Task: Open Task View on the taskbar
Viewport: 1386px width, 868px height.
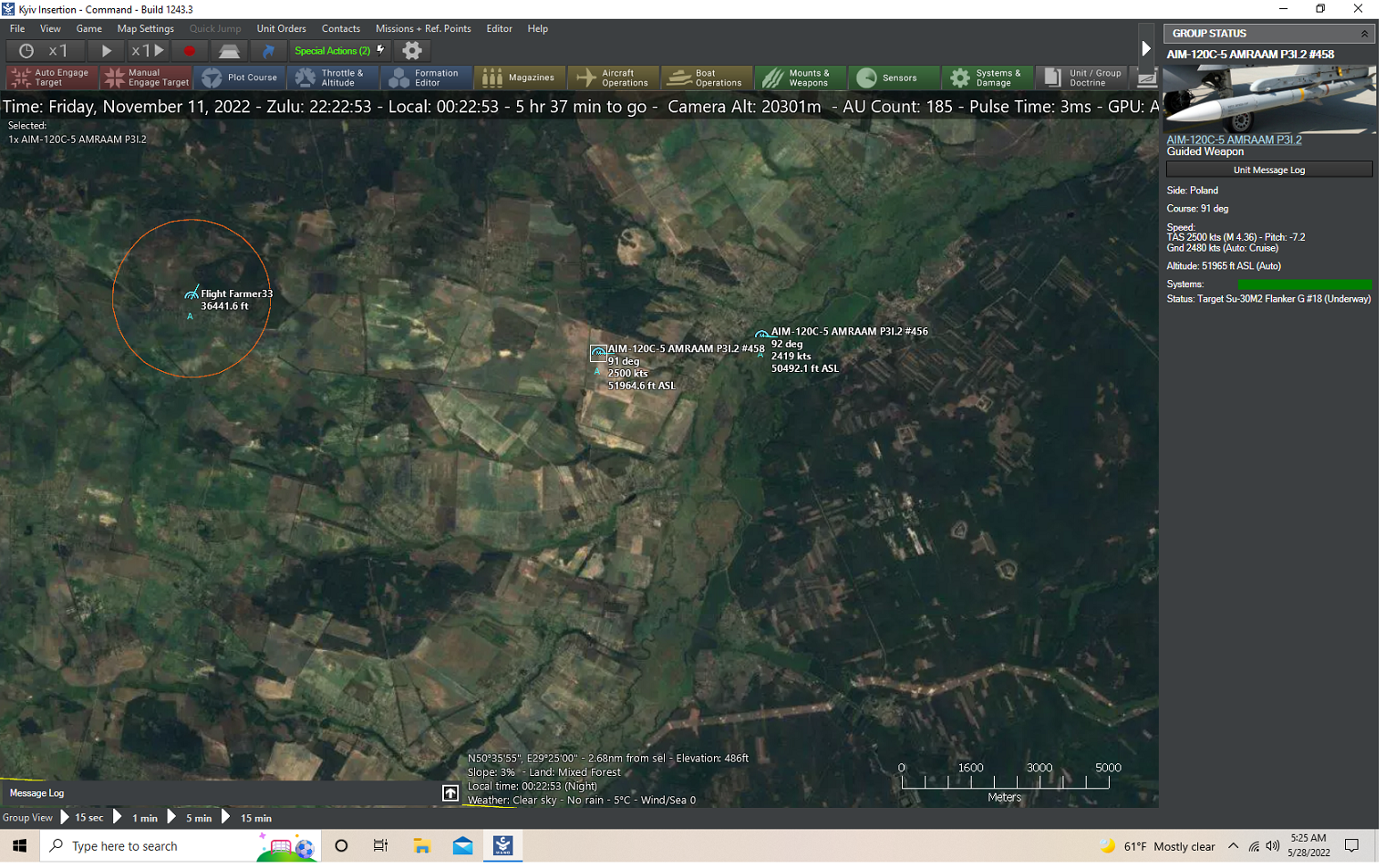Action: [381, 846]
